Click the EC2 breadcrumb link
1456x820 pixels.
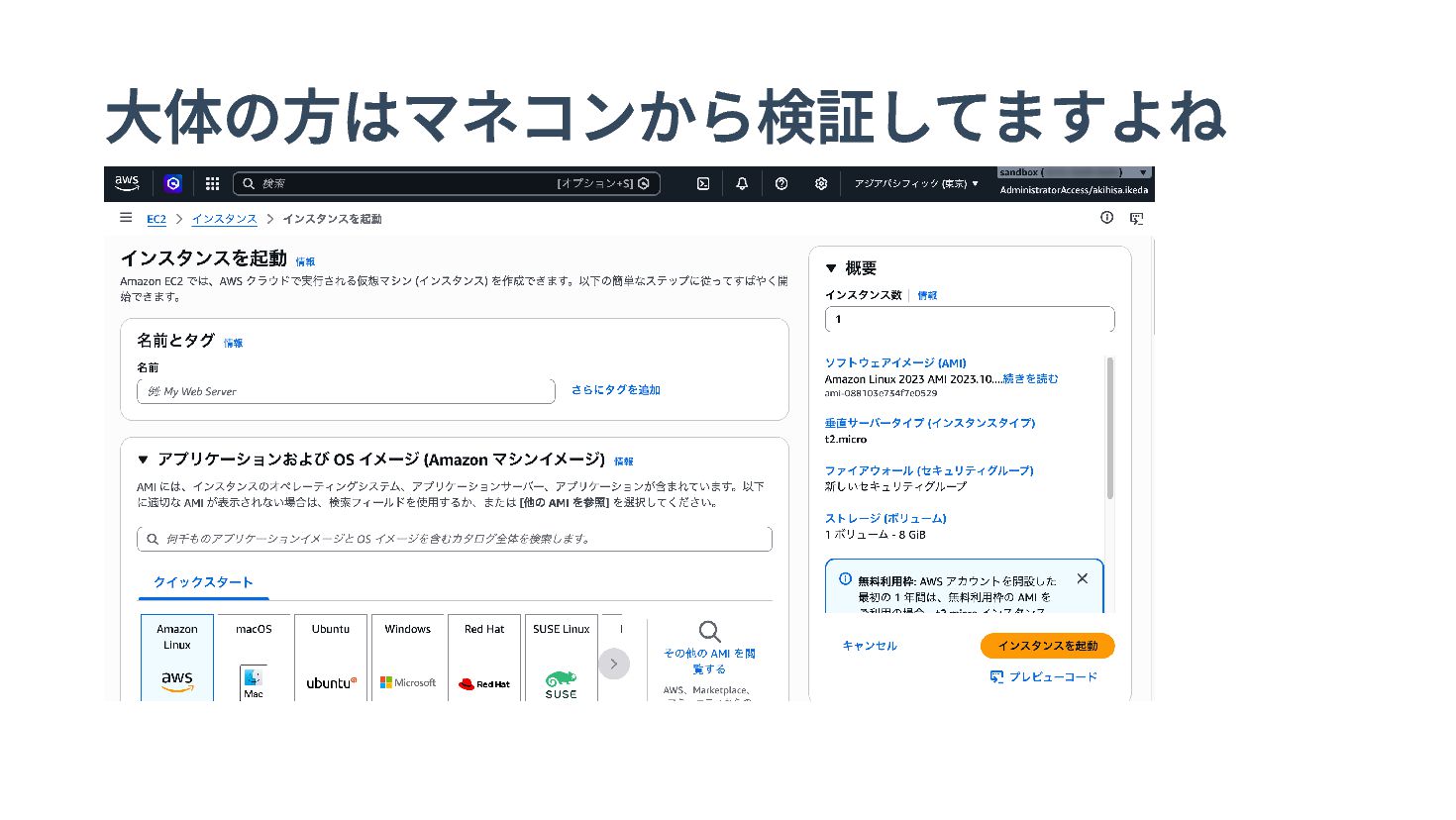pyautogui.click(x=156, y=219)
